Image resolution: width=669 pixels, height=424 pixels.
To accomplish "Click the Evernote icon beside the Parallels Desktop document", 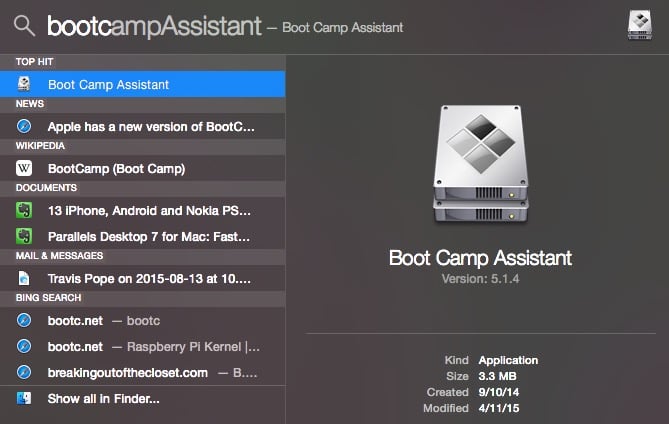I will click(24, 236).
